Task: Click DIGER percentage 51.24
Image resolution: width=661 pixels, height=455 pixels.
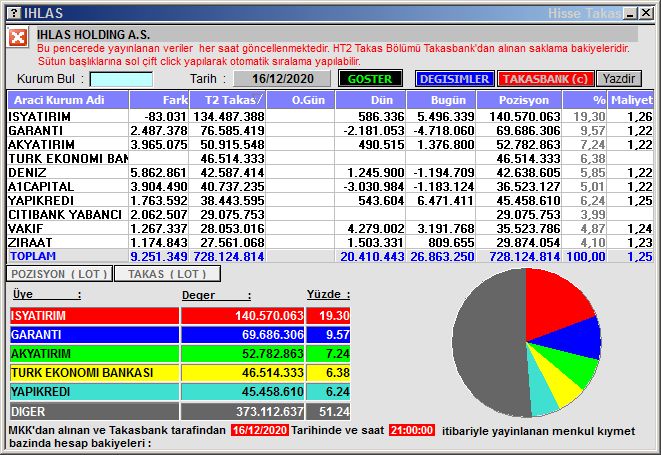Action: coord(334,411)
